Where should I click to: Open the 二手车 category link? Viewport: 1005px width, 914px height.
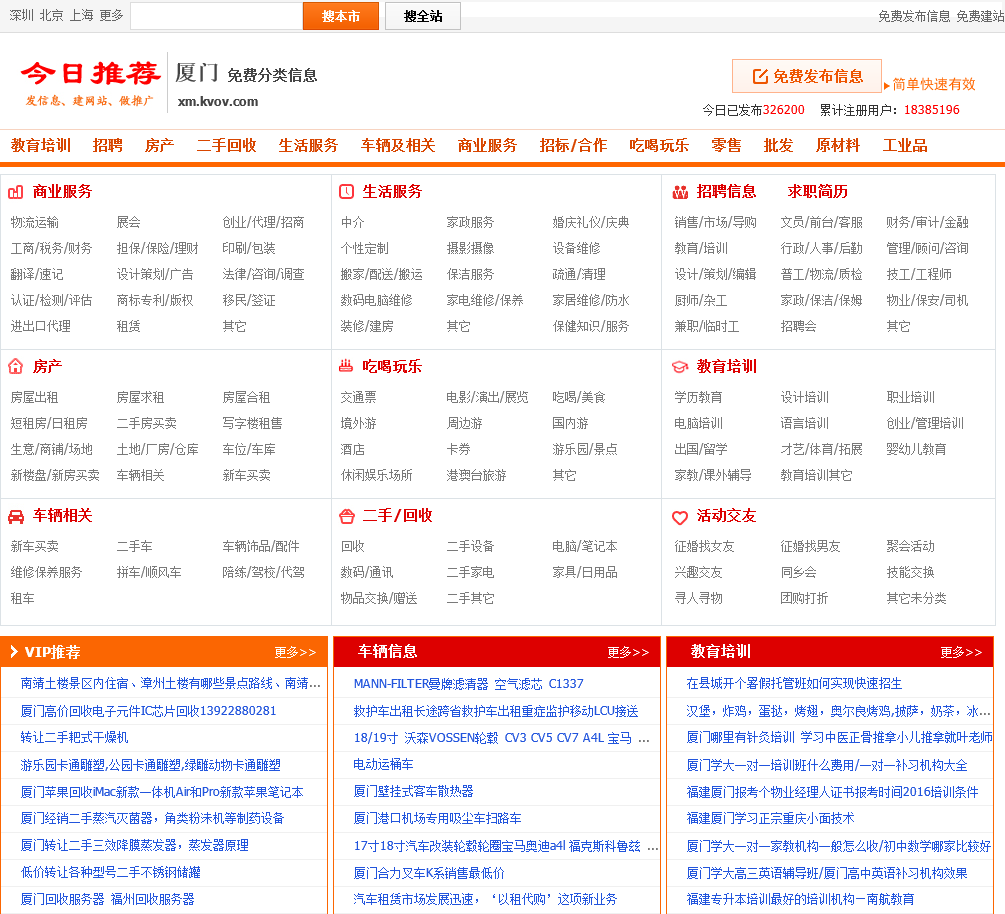point(135,547)
